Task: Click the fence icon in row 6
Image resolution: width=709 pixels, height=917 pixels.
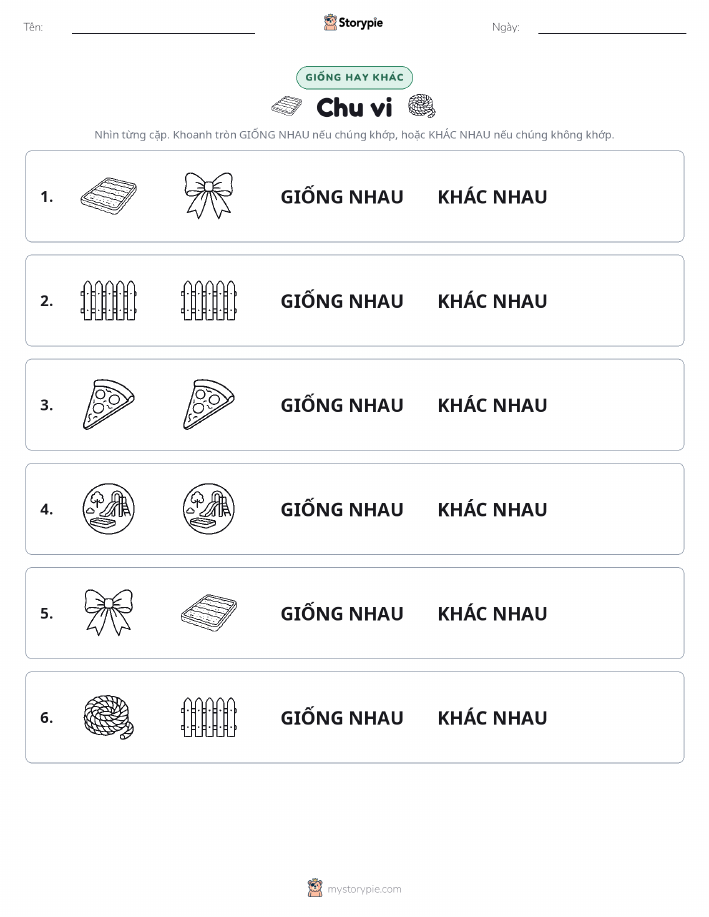Action: [x=209, y=717]
